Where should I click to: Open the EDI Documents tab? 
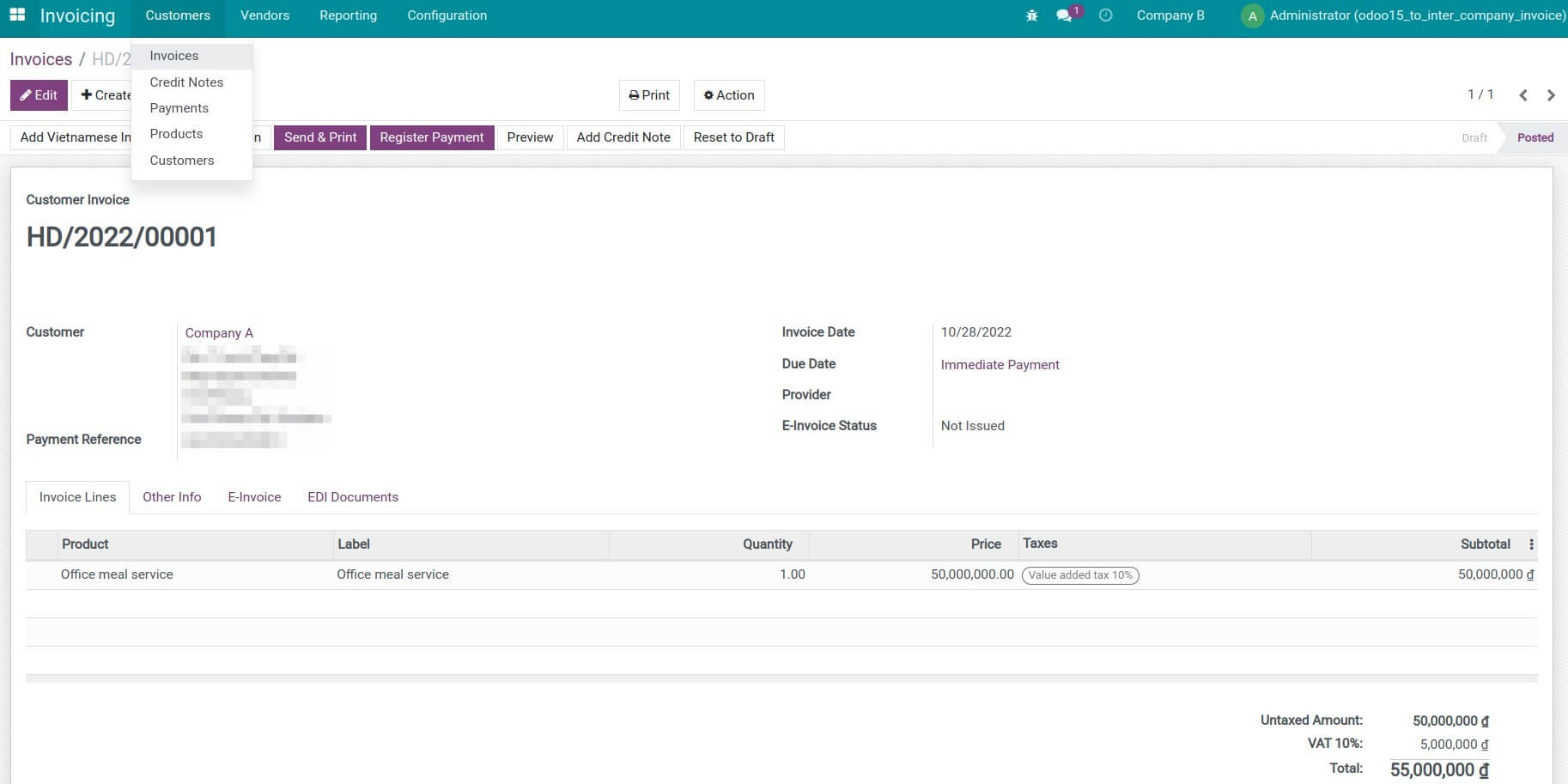tap(352, 496)
